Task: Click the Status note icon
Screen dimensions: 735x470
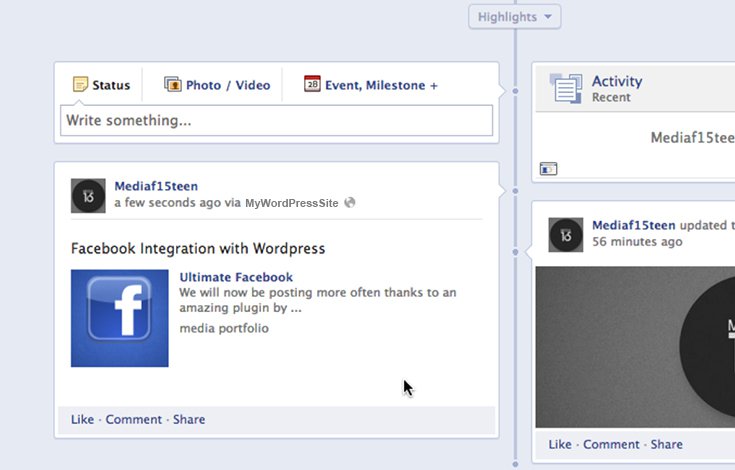Action: (80, 84)
